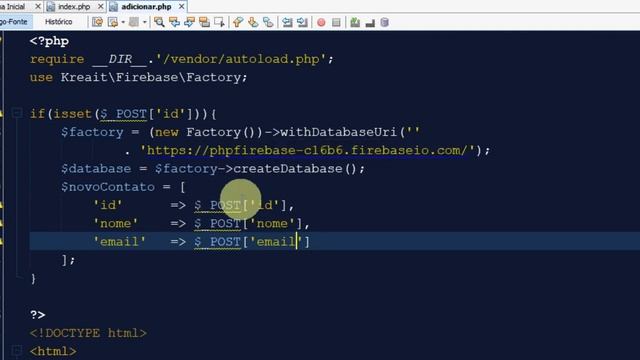640x360 pixels.
Task: Click Next Bookmark icon
Action: click(253, 22)
